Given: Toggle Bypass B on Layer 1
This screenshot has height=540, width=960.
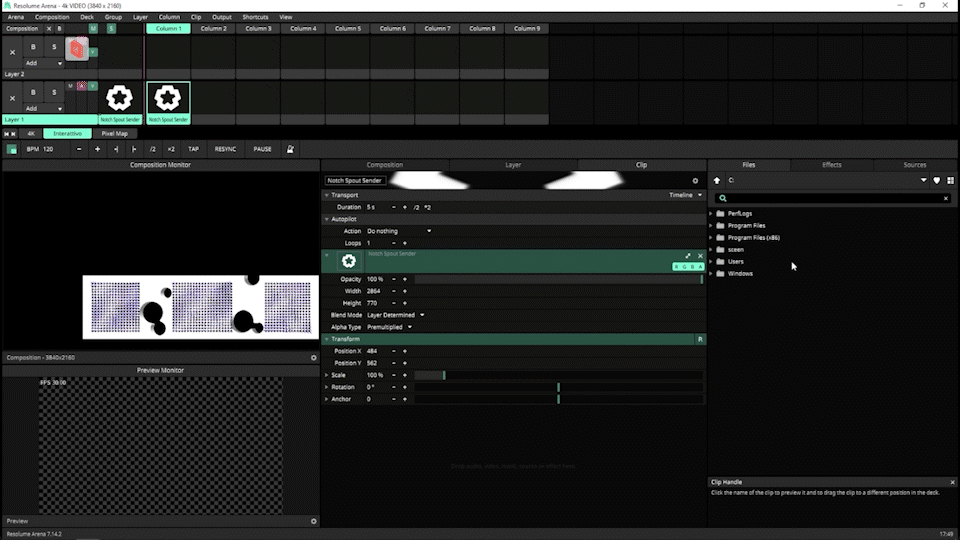Looking at the screenshot, I should coord(33,92).
